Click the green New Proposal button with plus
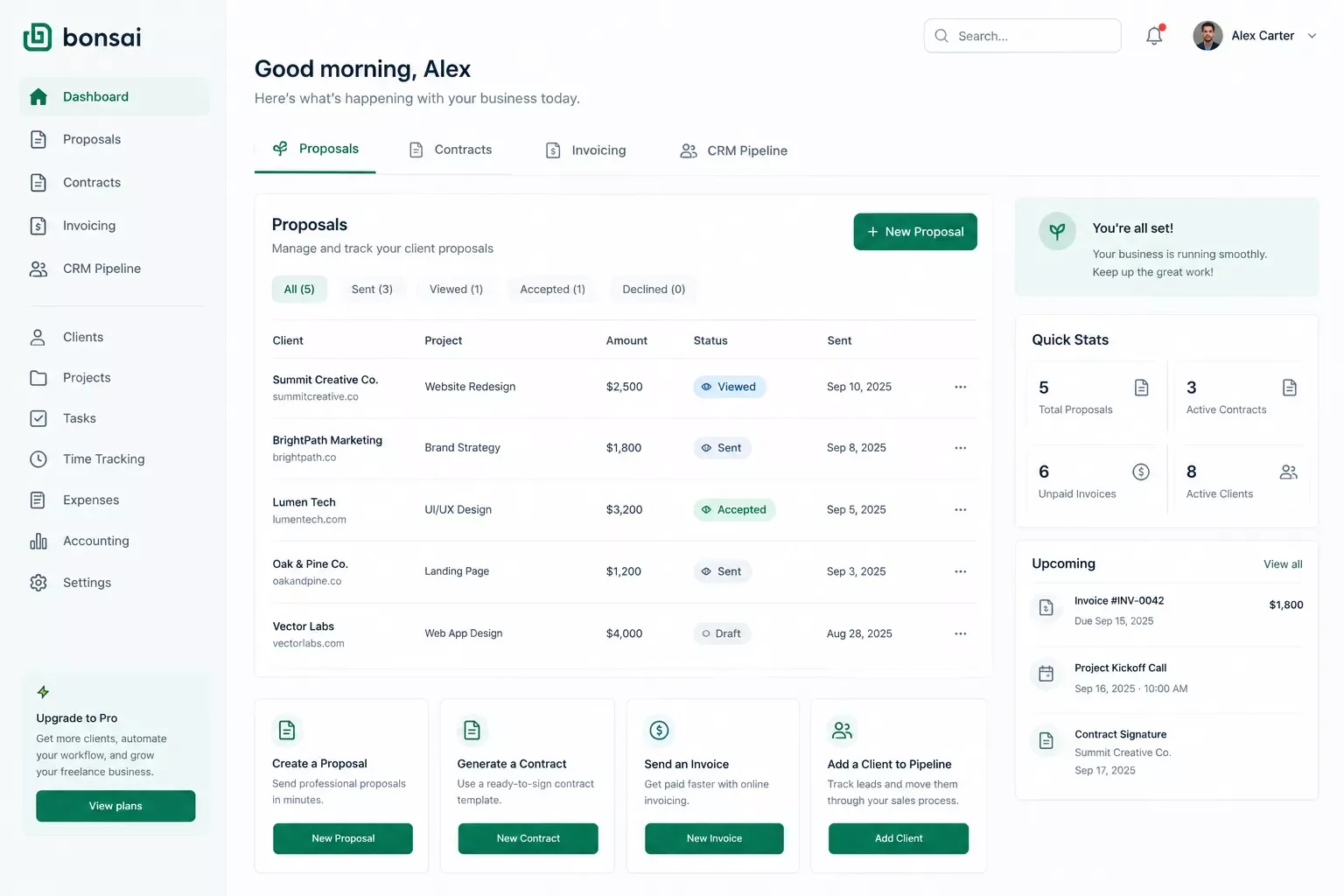 point(915,232)
